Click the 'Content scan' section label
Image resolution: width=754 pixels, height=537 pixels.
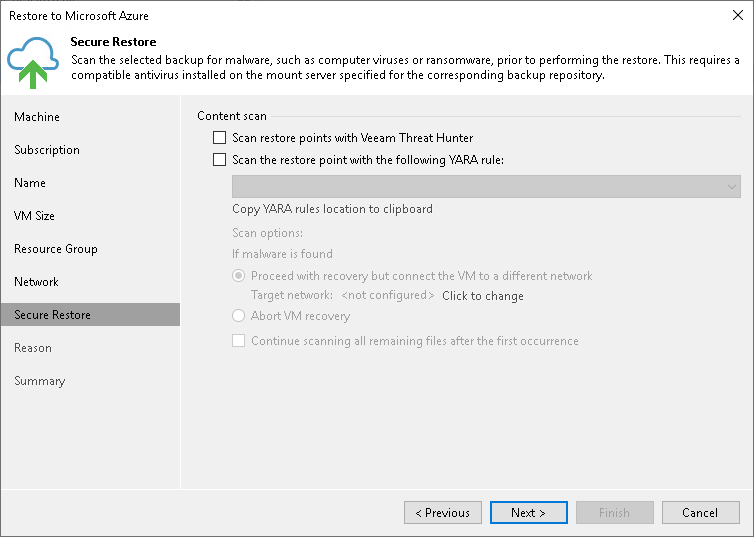tap(232, 116)
